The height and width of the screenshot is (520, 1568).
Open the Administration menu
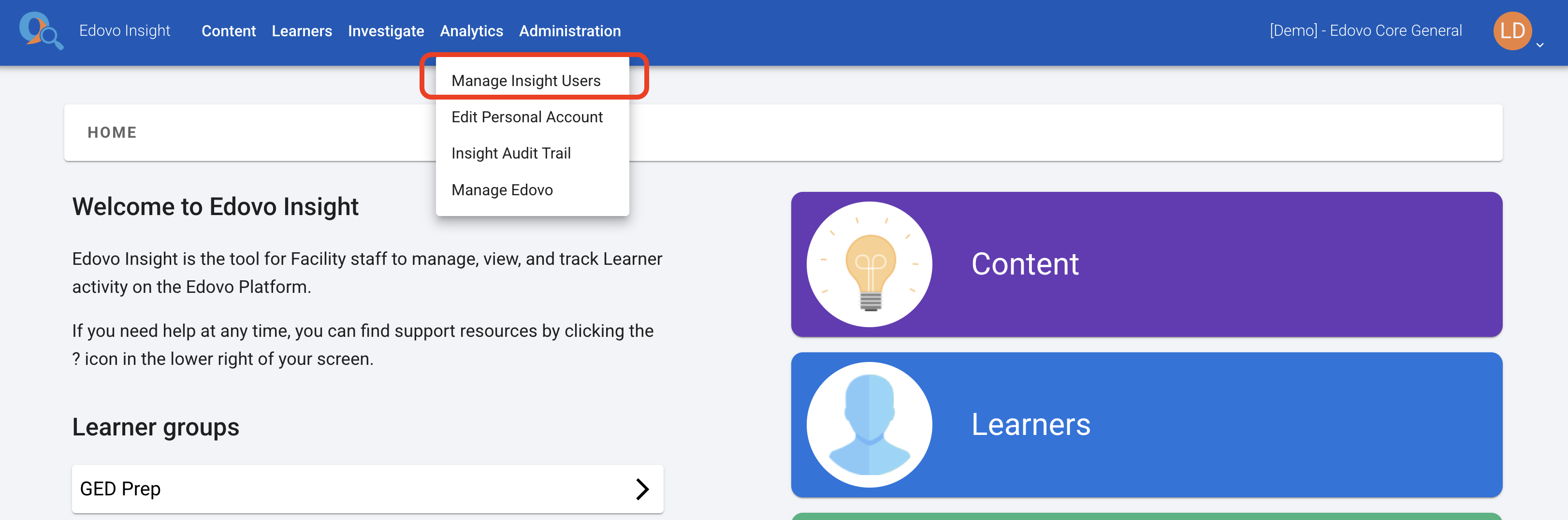click(570, 31)
